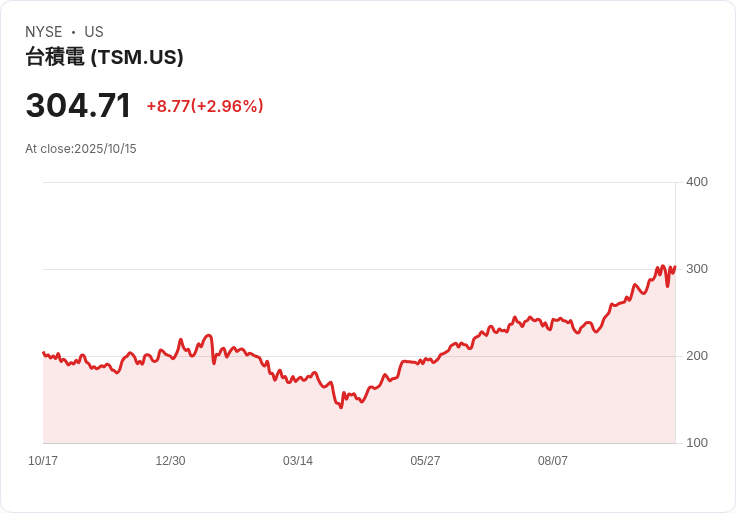This screenshot has width=736, height=513.
Task: Click the 100 y-axis label
Action: tap(696, 442)
